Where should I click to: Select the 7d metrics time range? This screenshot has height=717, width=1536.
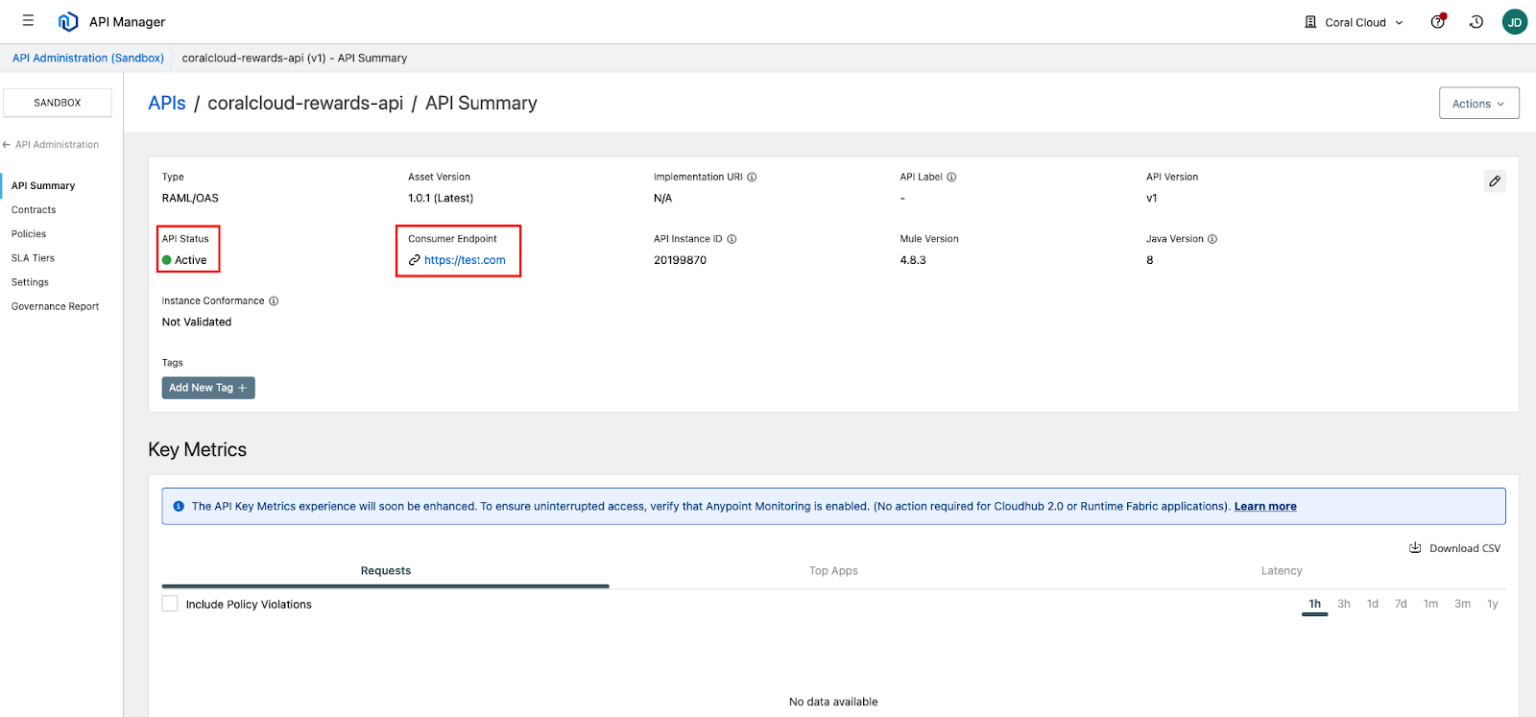pyautogui.click(x=1400, y=604)
